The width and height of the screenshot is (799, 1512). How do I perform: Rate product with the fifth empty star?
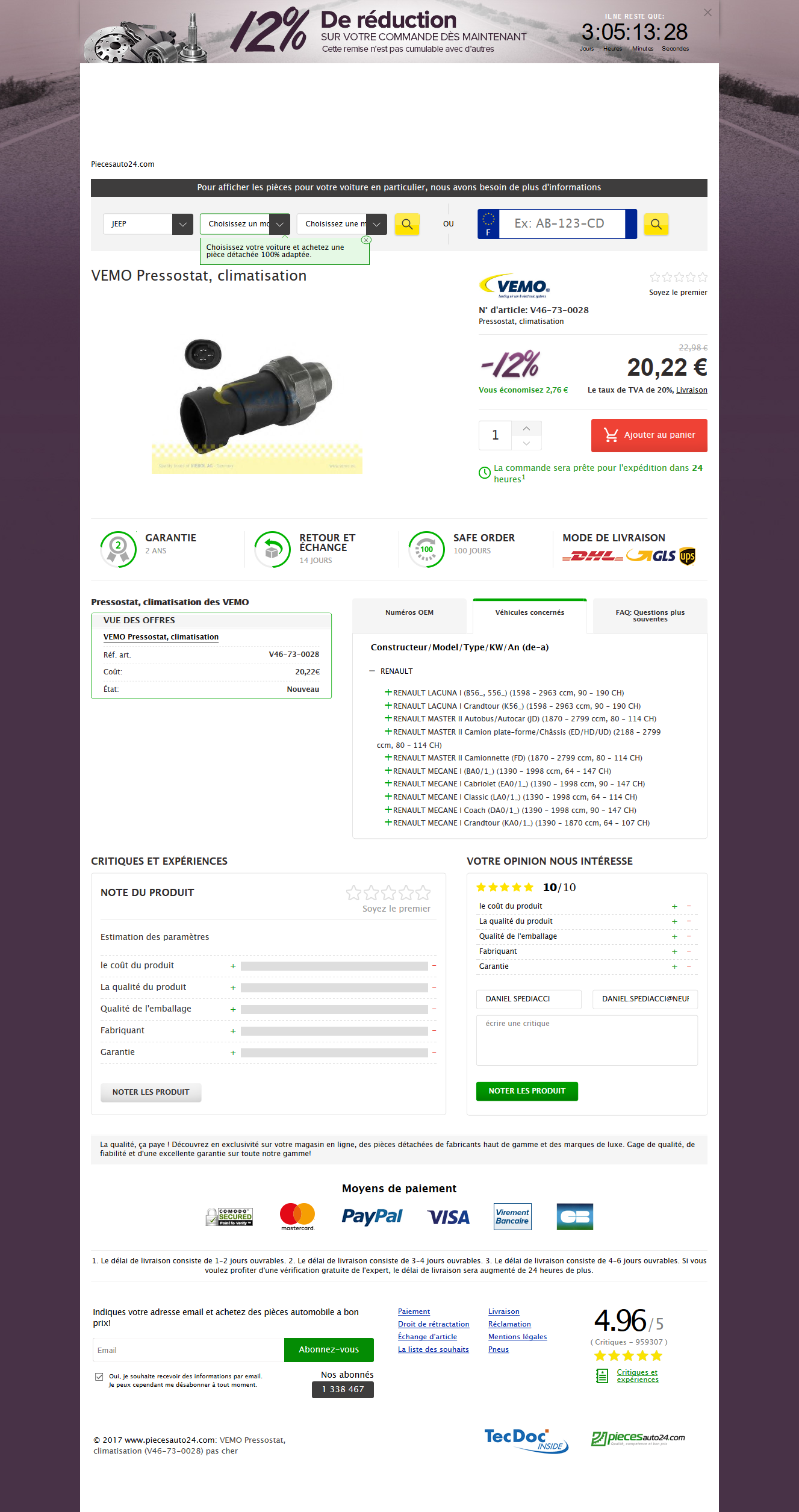pos(423,892)
